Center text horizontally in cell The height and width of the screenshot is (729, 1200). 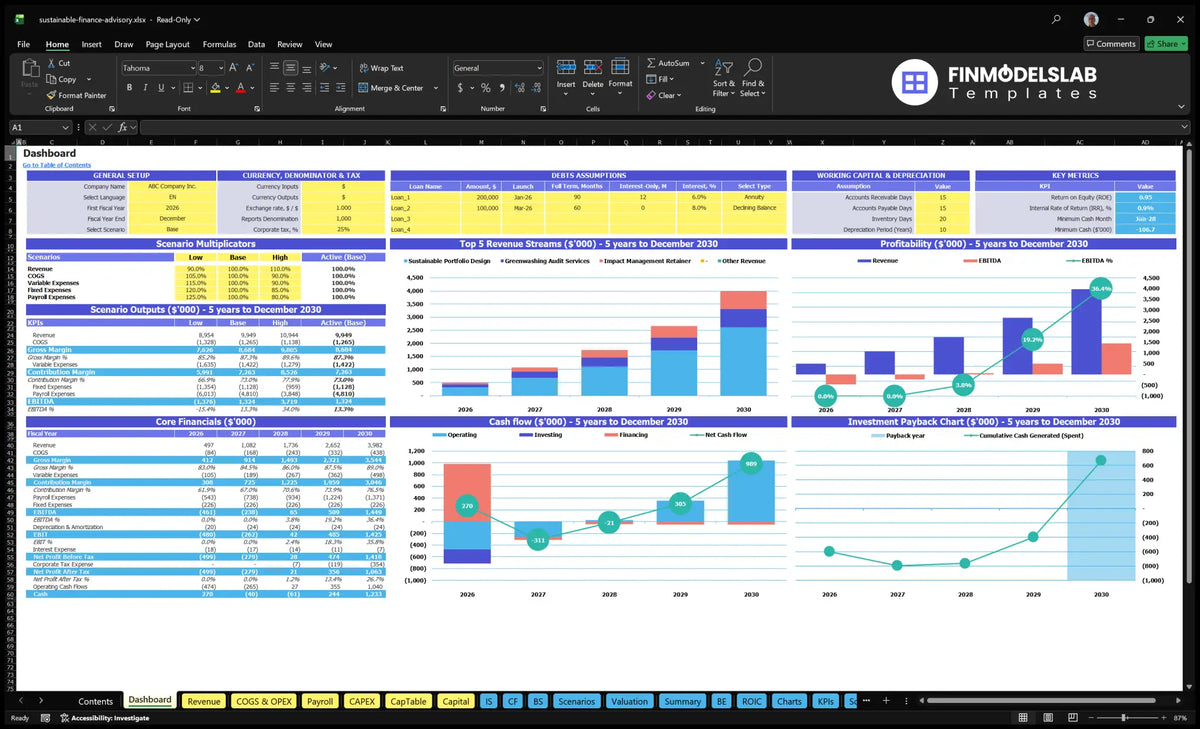pyautogui.click(x=290, y=88)
